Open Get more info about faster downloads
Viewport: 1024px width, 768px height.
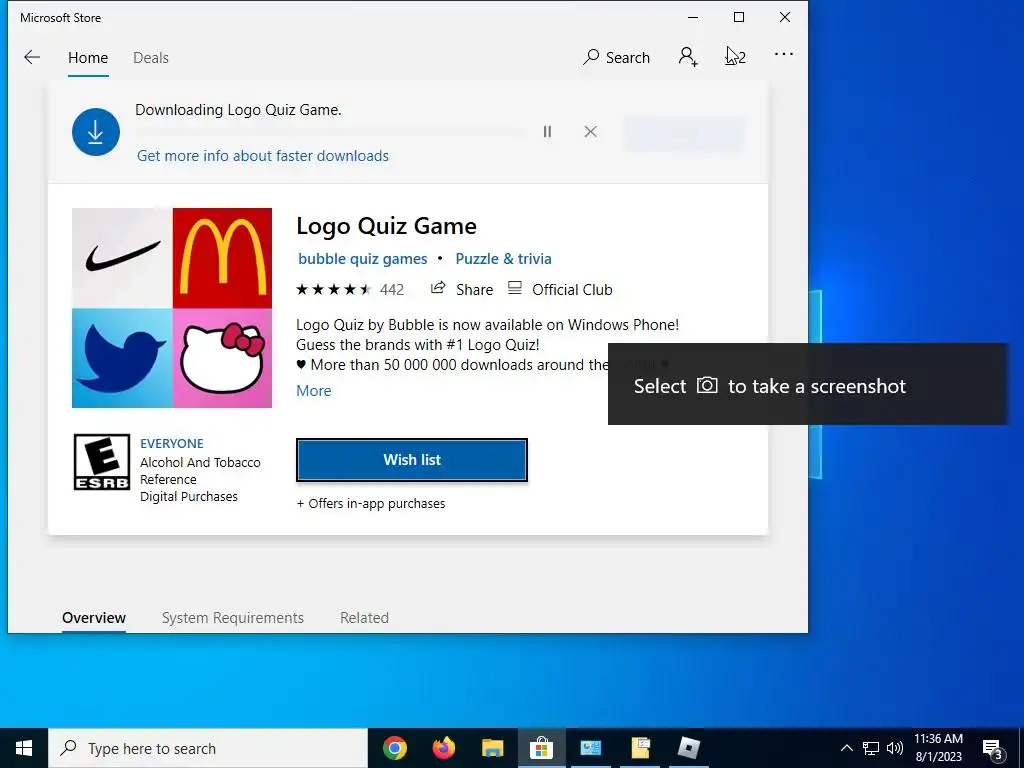263,155
